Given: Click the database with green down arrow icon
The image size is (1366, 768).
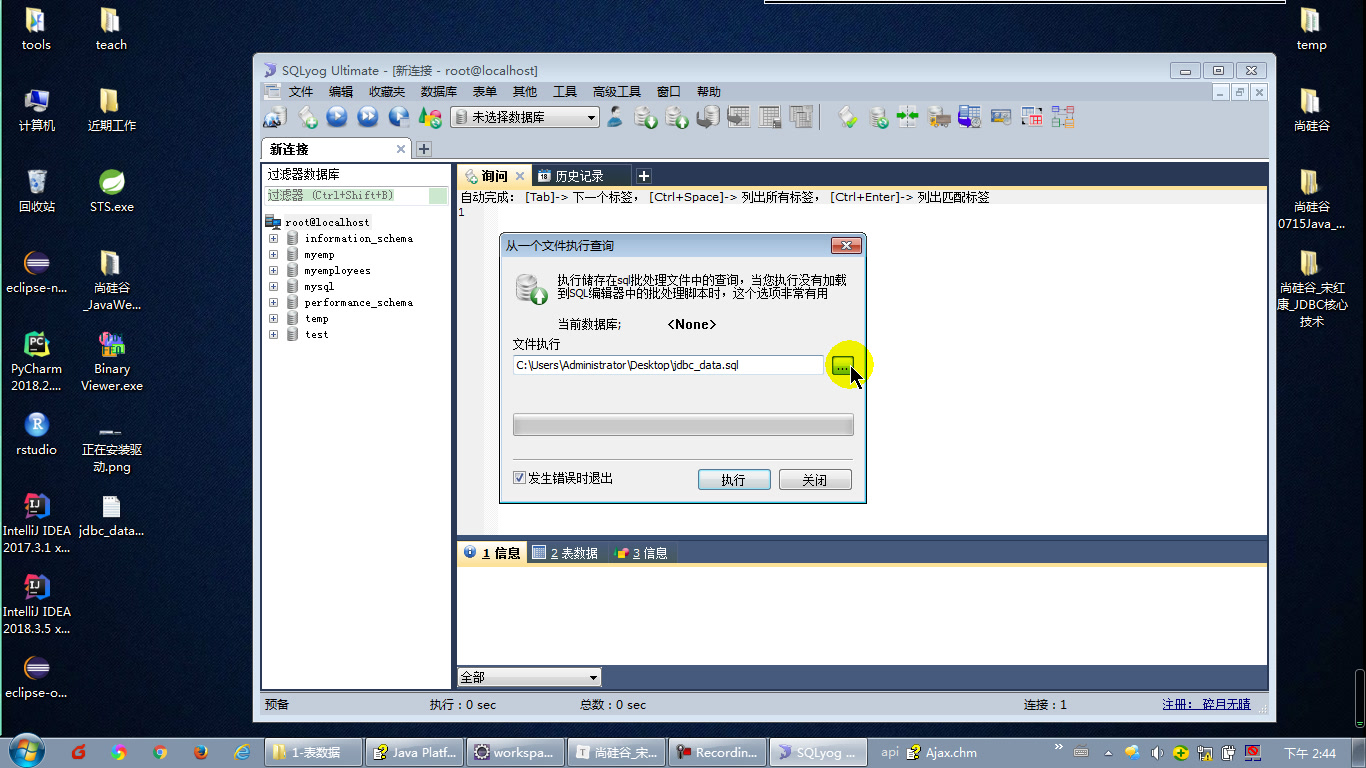Looking at the screenshot, I should pyautogui.click(x=646, y=117).
